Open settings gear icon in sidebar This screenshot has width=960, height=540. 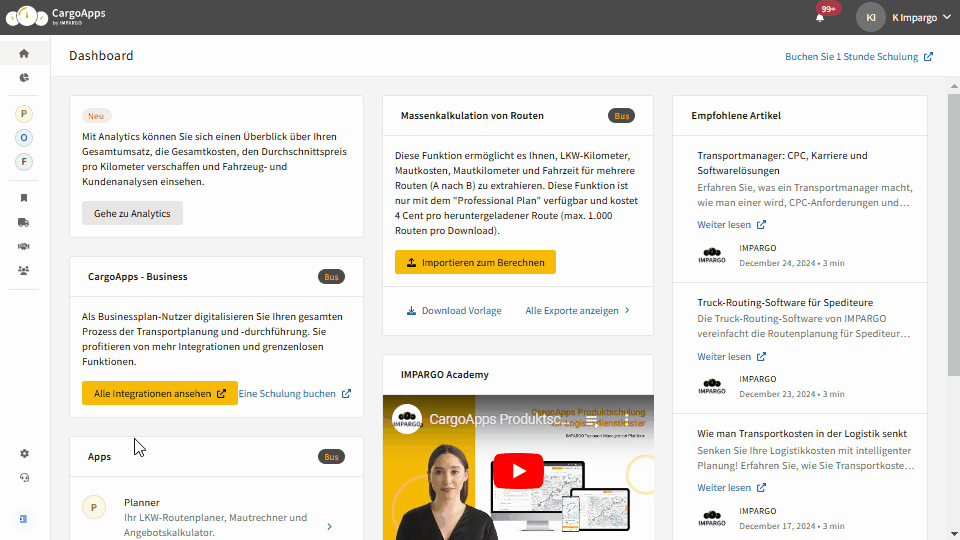coord(24,454)
